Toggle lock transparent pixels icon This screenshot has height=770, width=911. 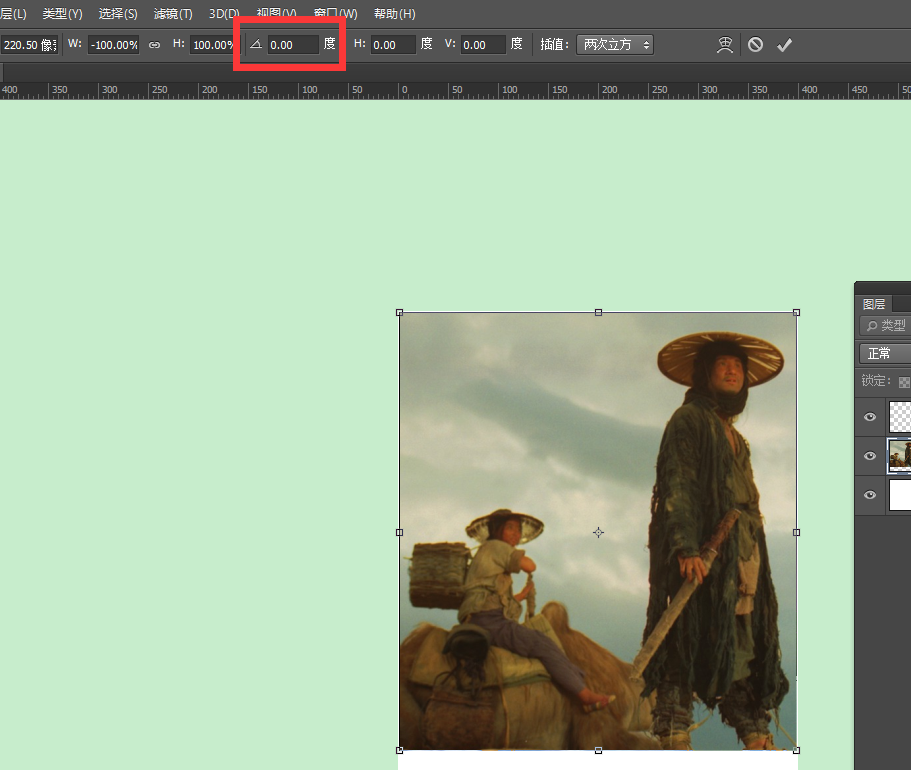(904, 382)
